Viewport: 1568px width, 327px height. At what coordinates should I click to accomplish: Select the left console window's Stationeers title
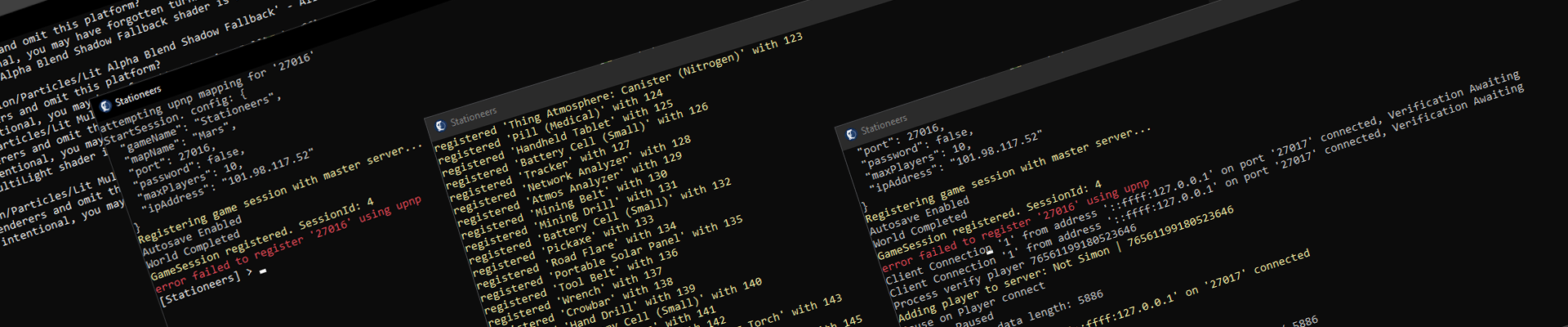click(x=138, y=96)
